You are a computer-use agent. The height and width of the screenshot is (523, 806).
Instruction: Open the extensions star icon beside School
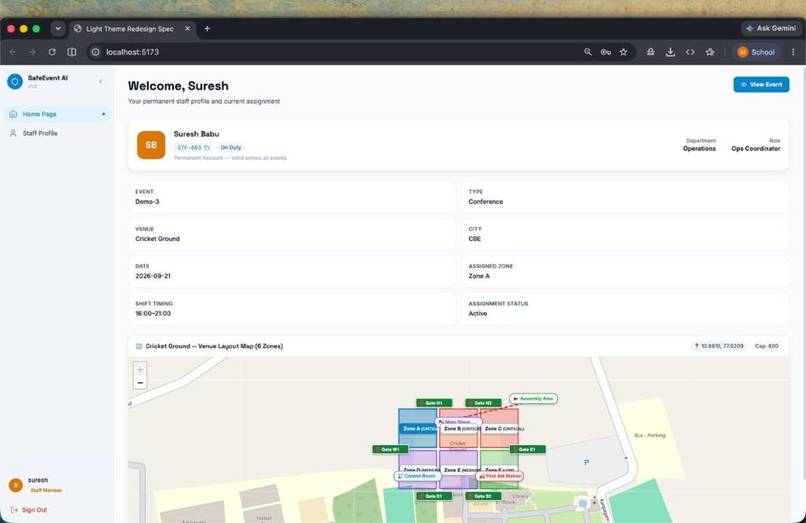(x=710, y=52)
